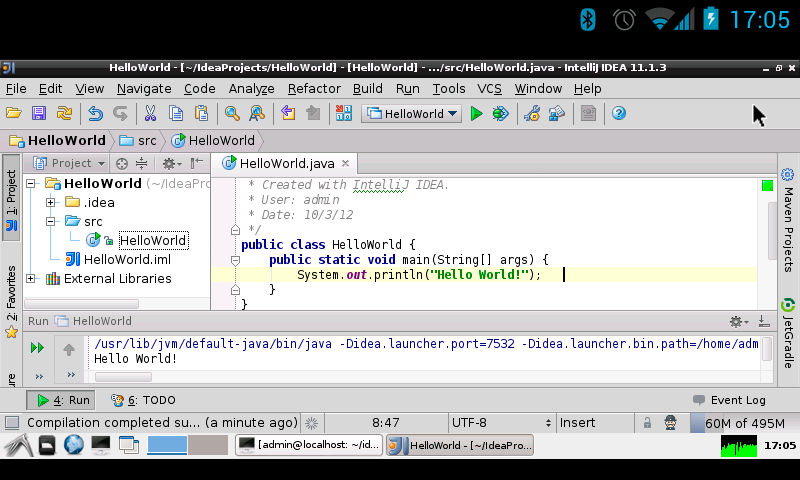Rerun HelloWorld with the double-arrow icon
Image resolution: width=800 pixels, height=480 pixels.
[37, 348]
